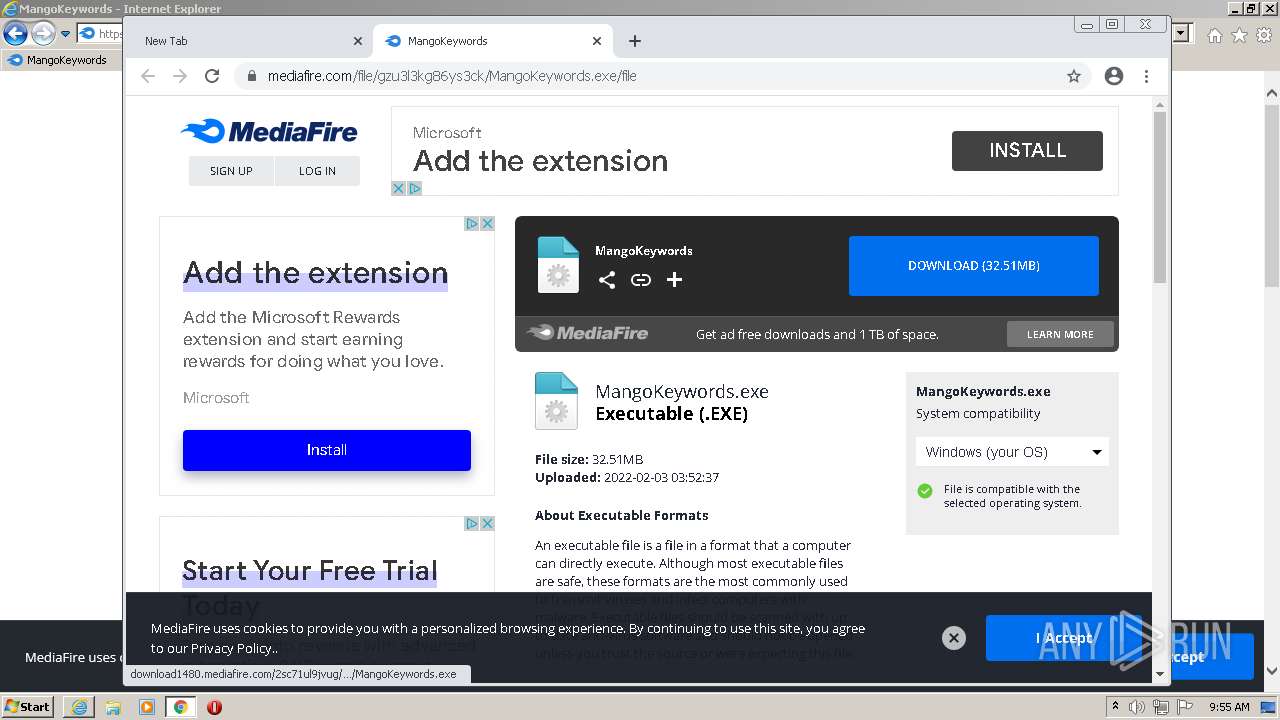Add MangoKeywords to my MediaFire account
The image size is (1280, 720).
pyautogui.click(x=675, y=280)
